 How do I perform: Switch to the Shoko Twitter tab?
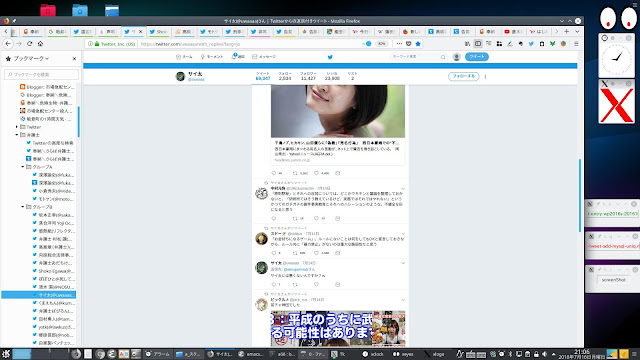coord(158,31)
